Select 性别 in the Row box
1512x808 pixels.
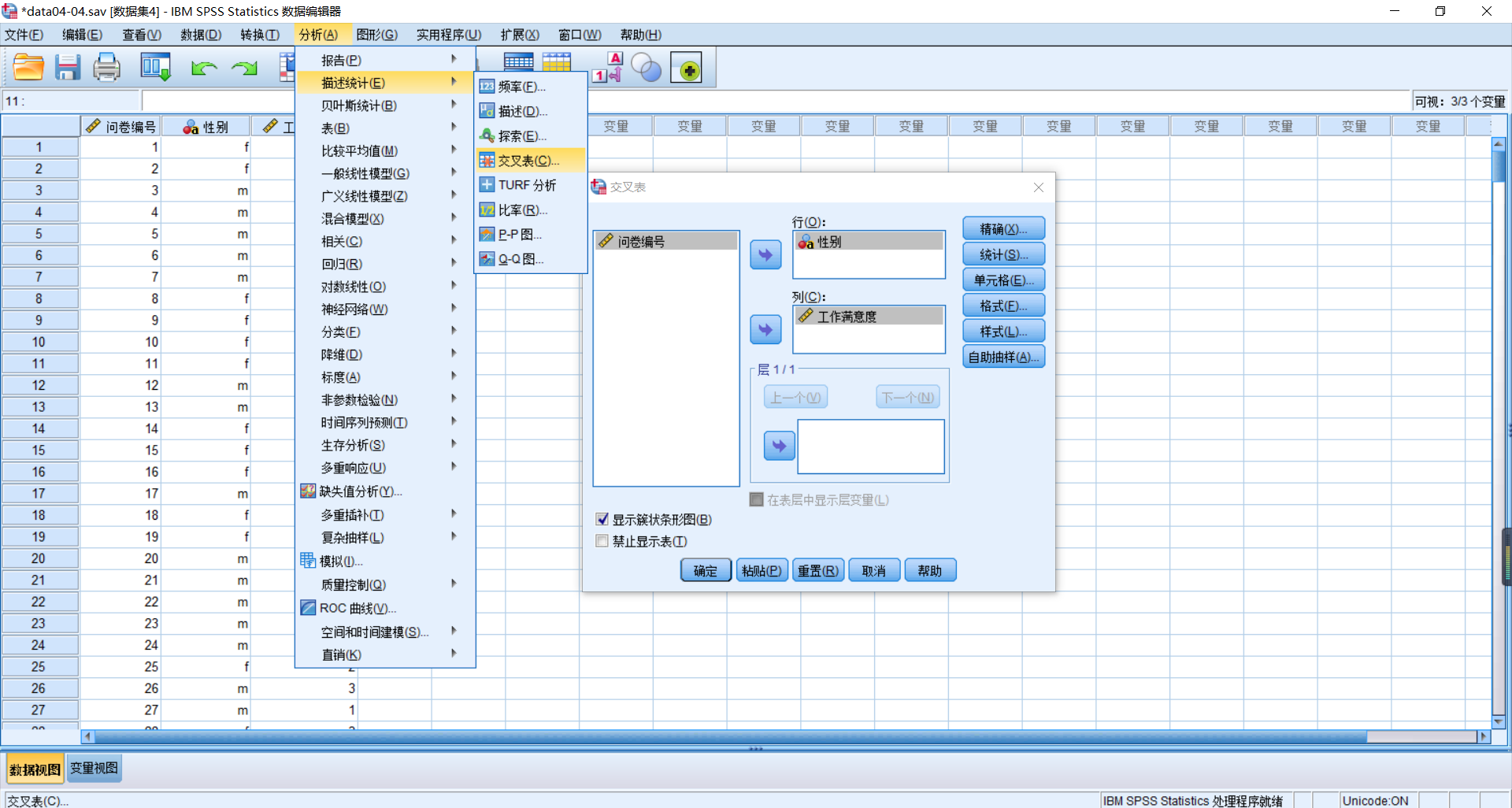coord(869,242)
